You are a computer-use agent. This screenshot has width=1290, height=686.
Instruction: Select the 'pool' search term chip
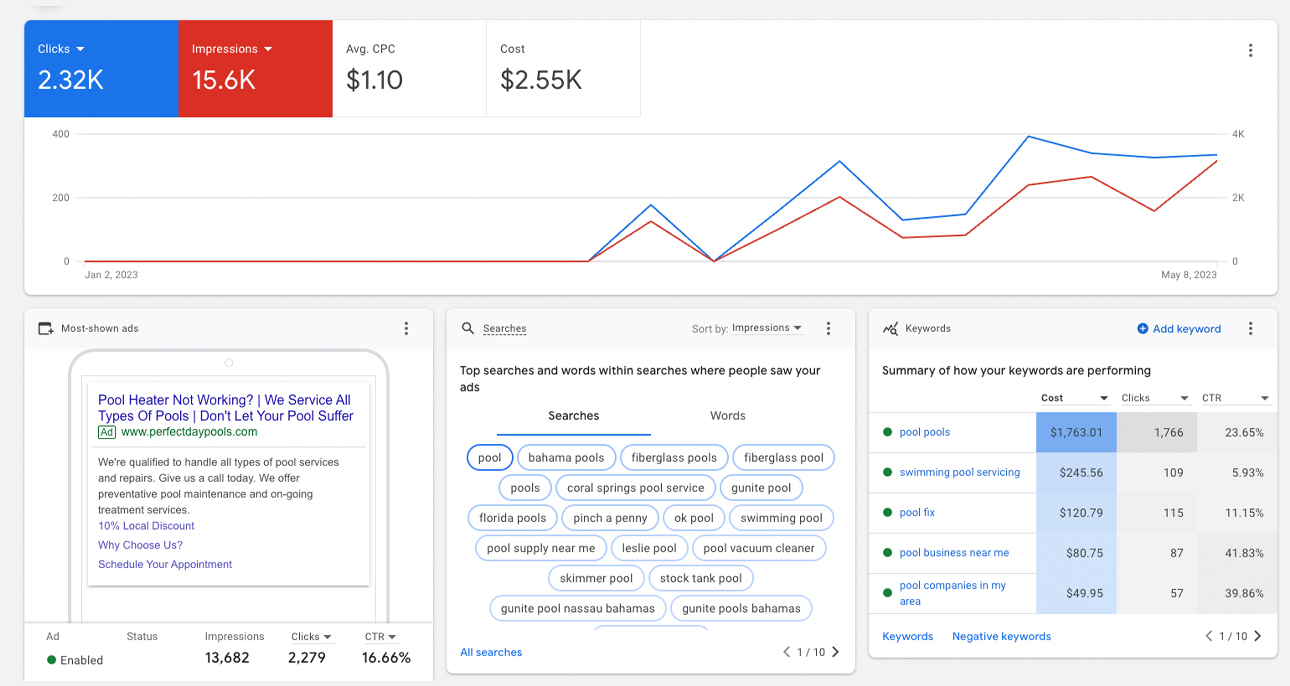point(490,458)
